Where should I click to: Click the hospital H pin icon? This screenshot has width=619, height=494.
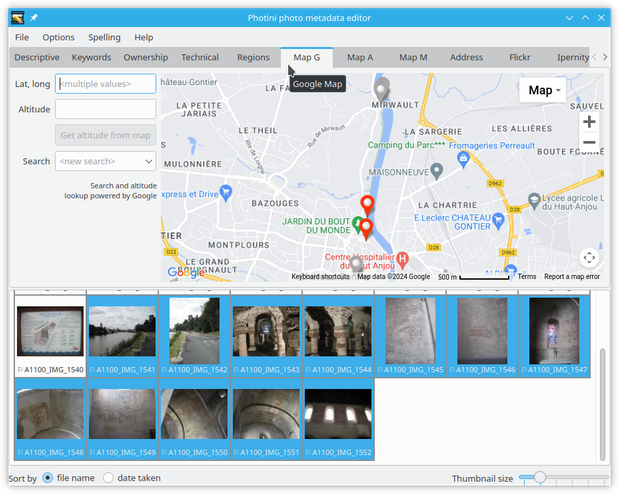pyautogui.click(x=402, y=259)
